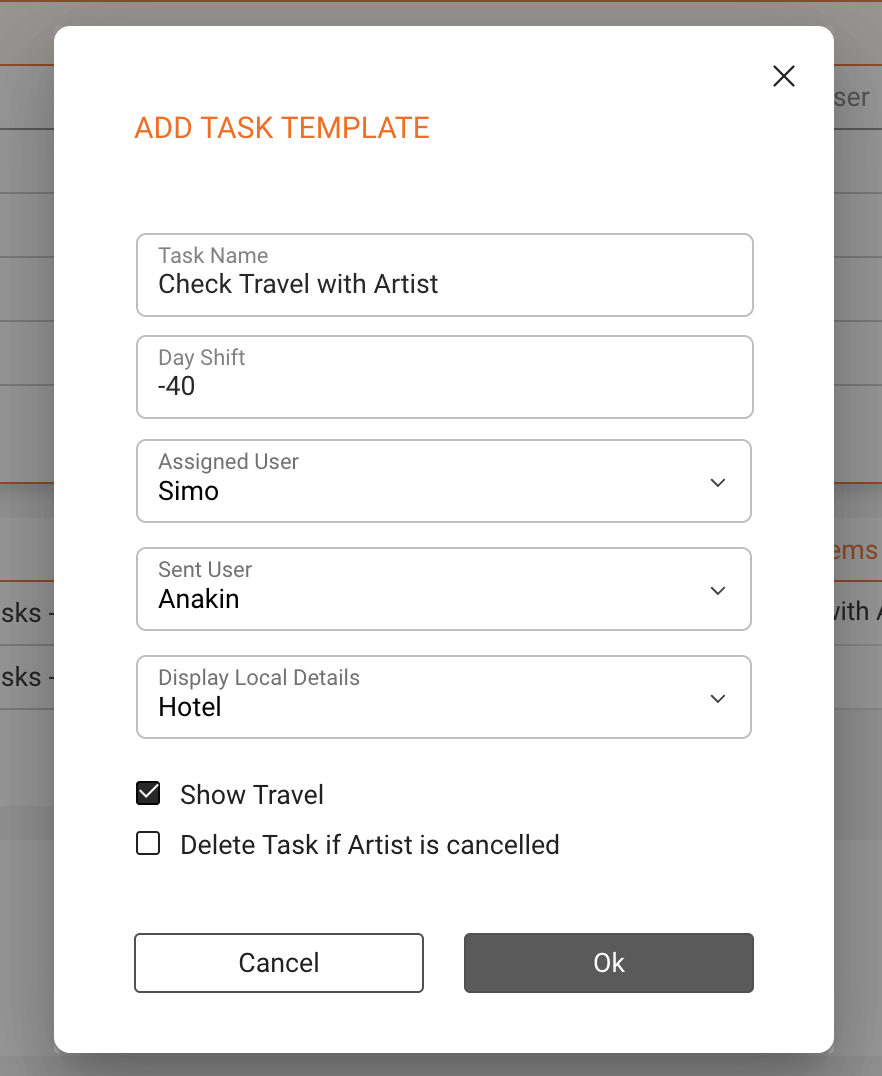882x1076 pixels.
Task: Click the chevron arrow in Sent User
Action: pyautogui.click(x=717, y=590)
